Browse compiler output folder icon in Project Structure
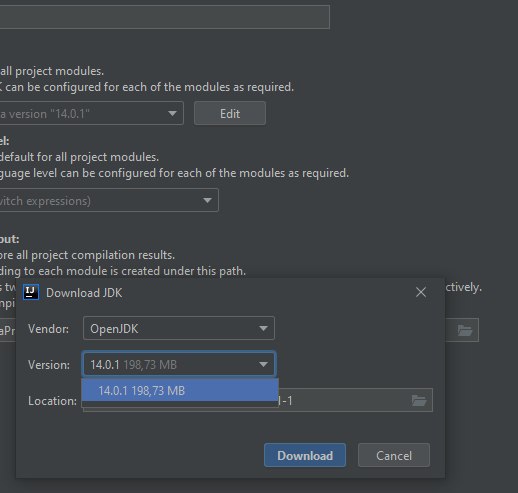This screenshot has height=493, width=518. 465,330
